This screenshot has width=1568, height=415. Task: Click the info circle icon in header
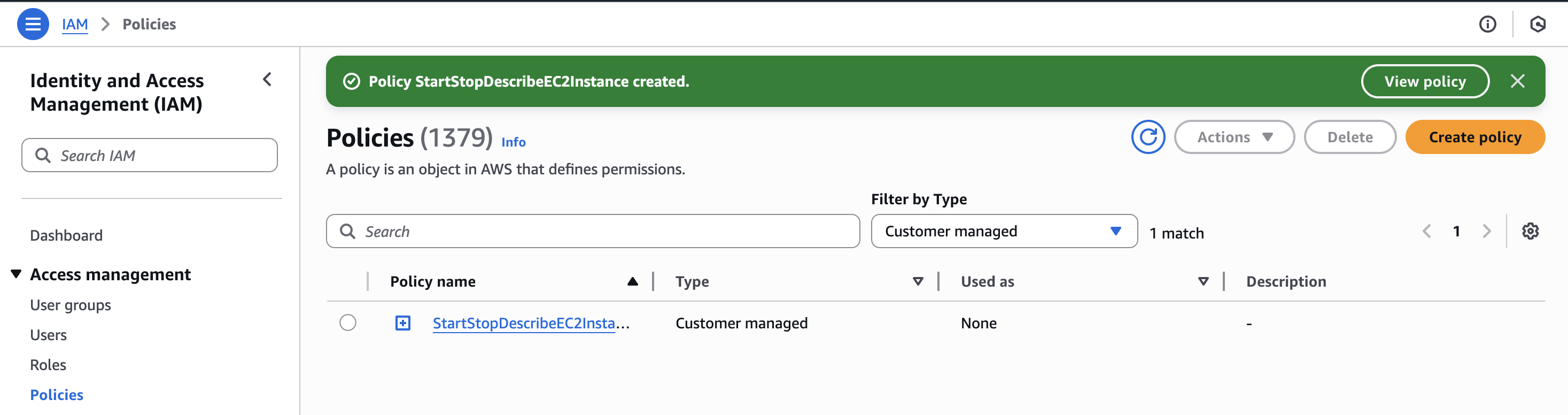pos(1487,25)
